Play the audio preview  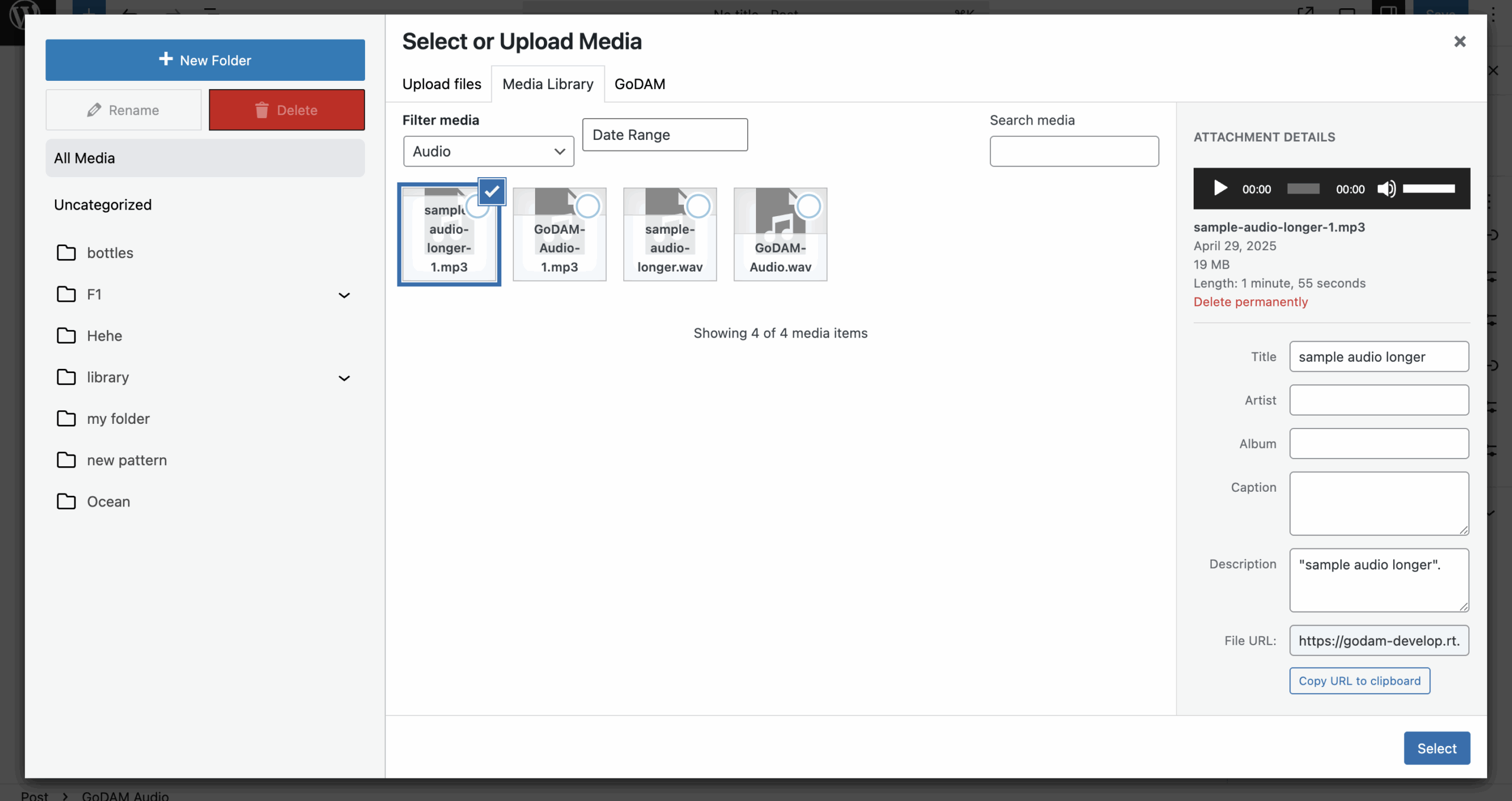click(x=1220, y=189)
